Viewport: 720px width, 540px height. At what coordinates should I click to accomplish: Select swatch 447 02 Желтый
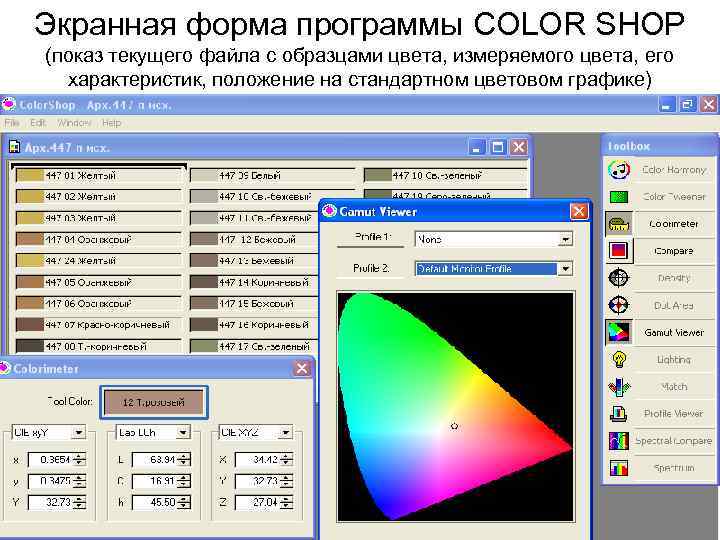pyautogui.click(x=99, y=197)
